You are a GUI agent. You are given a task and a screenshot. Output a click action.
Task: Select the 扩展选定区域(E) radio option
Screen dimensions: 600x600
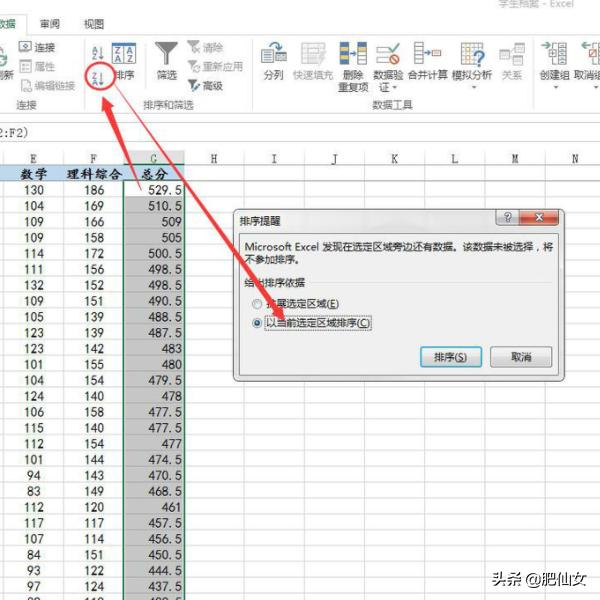[x=257, y=304]
